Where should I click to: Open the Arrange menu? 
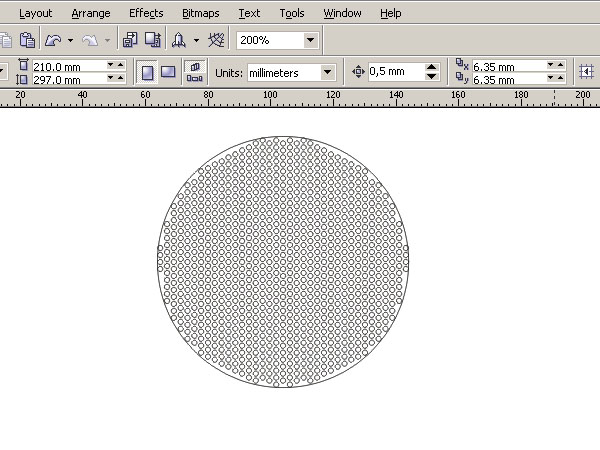pyautogui.click(x=91, y=13)
